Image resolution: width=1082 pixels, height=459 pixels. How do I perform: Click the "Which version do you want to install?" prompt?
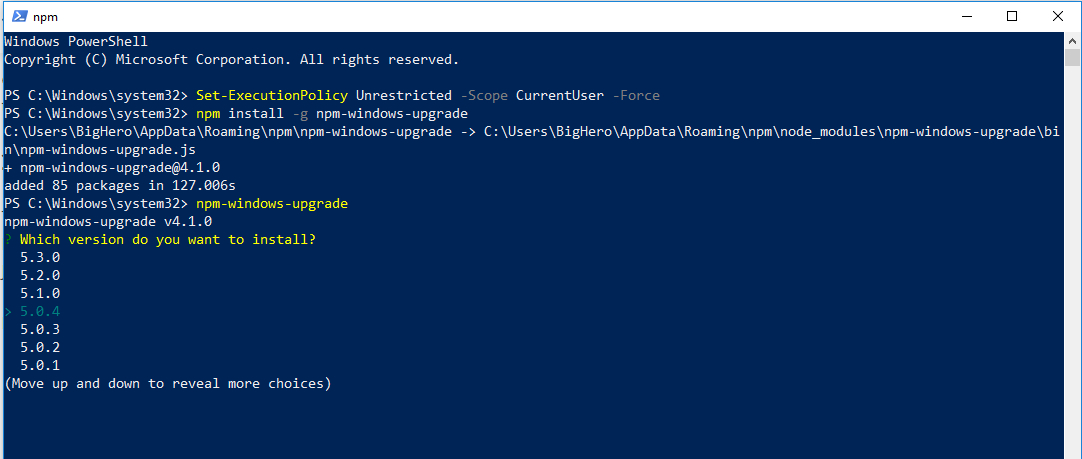pyautogui.click(x=175, y=239)
